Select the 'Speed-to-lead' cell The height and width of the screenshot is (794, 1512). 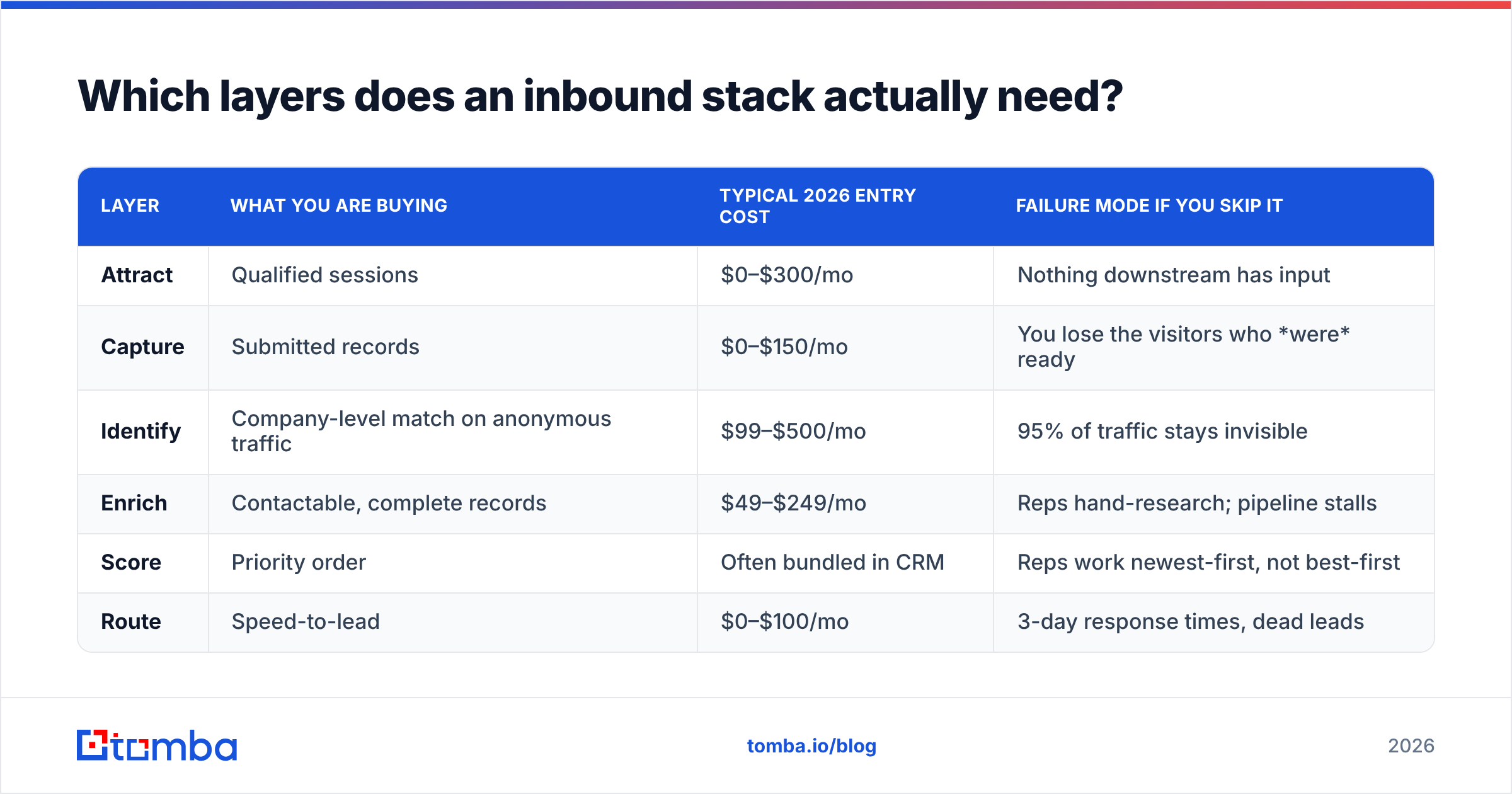click(x=453, y=622)
